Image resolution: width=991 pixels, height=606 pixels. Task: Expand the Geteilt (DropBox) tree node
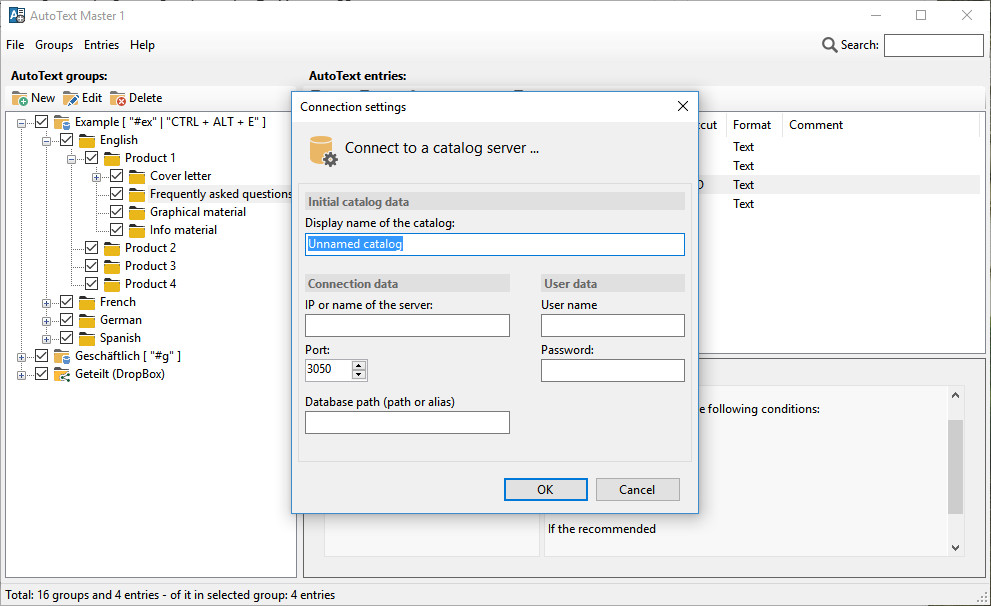click(x=21, y=375)
